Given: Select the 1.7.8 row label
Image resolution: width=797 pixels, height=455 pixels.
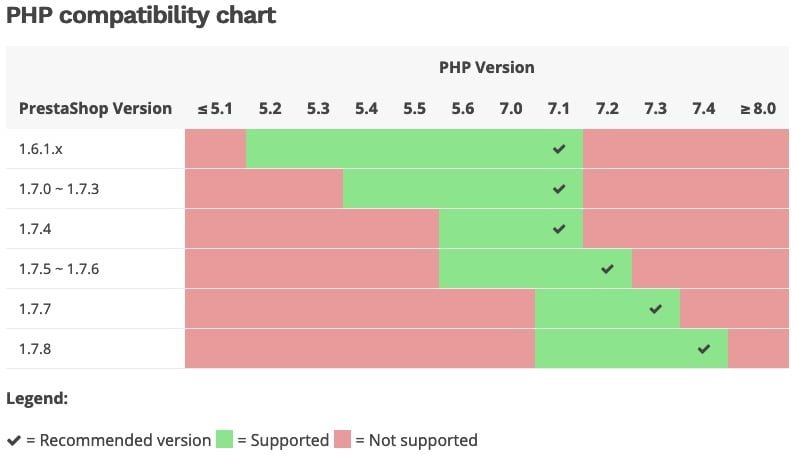Looking at the screenshot, I should pyautogui.click(x=34, y=349).
